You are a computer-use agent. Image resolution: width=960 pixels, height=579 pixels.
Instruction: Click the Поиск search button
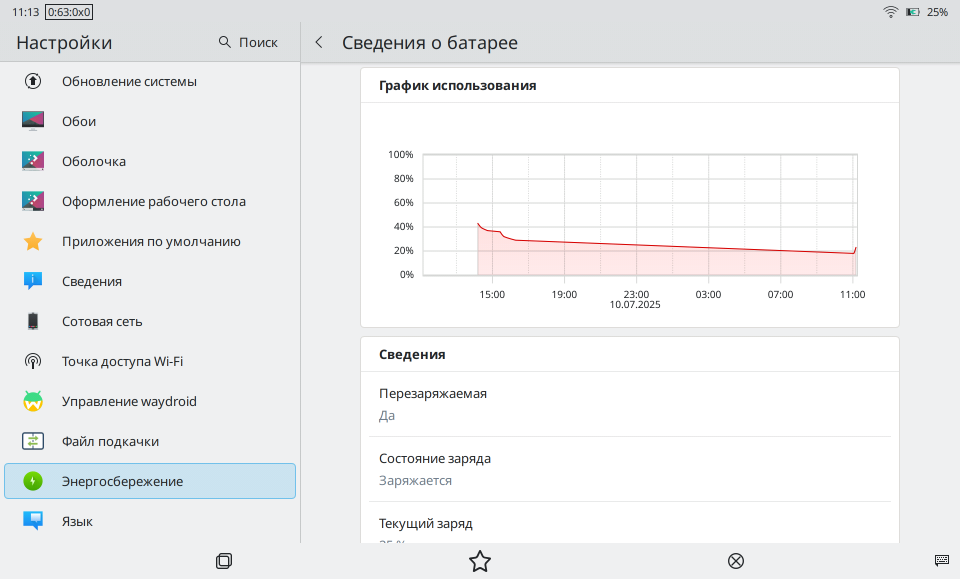248,42
